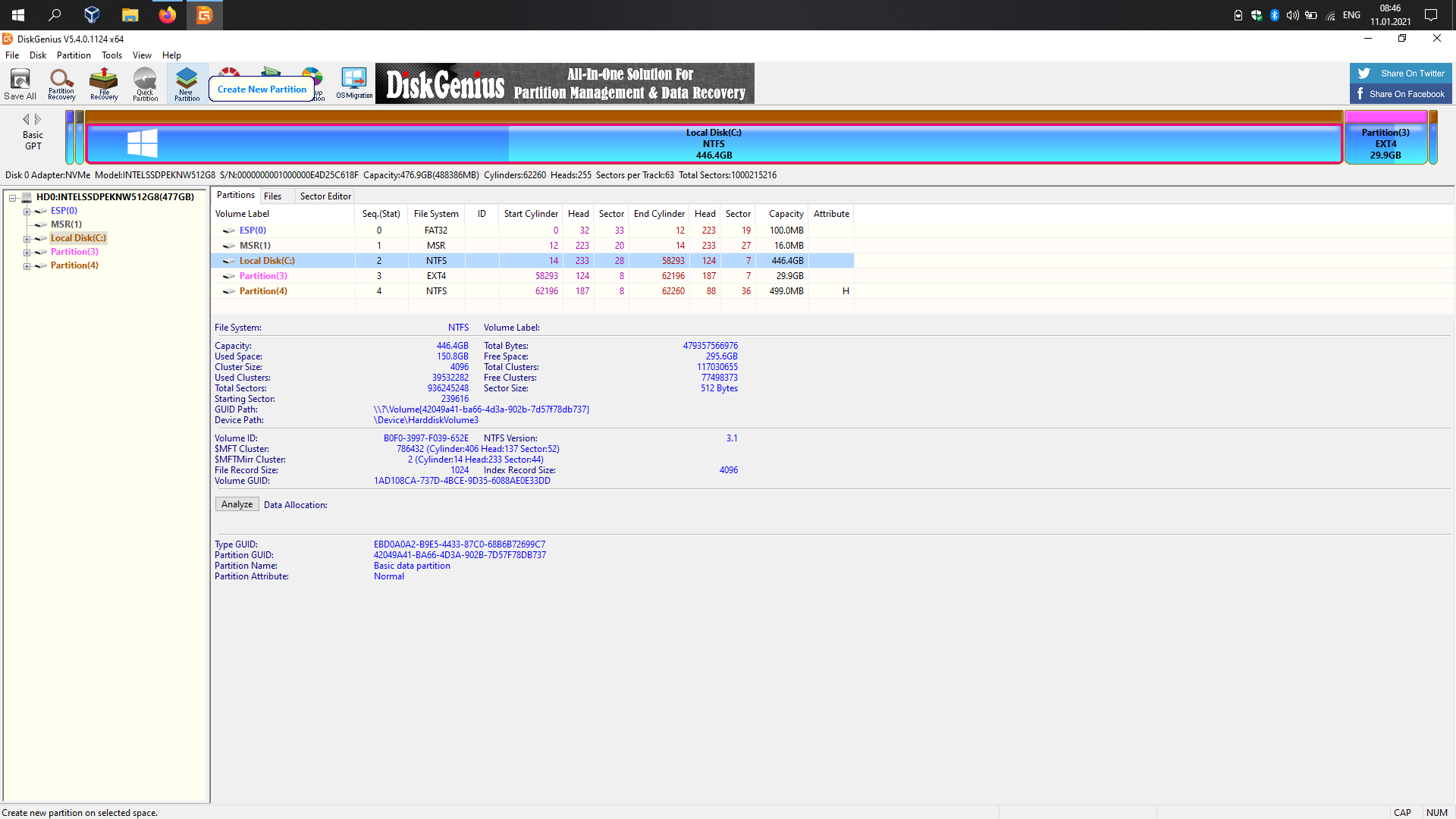1456x819 pixels.
Task: Click the Volume GUID value
Action: [x=462, y=481]
